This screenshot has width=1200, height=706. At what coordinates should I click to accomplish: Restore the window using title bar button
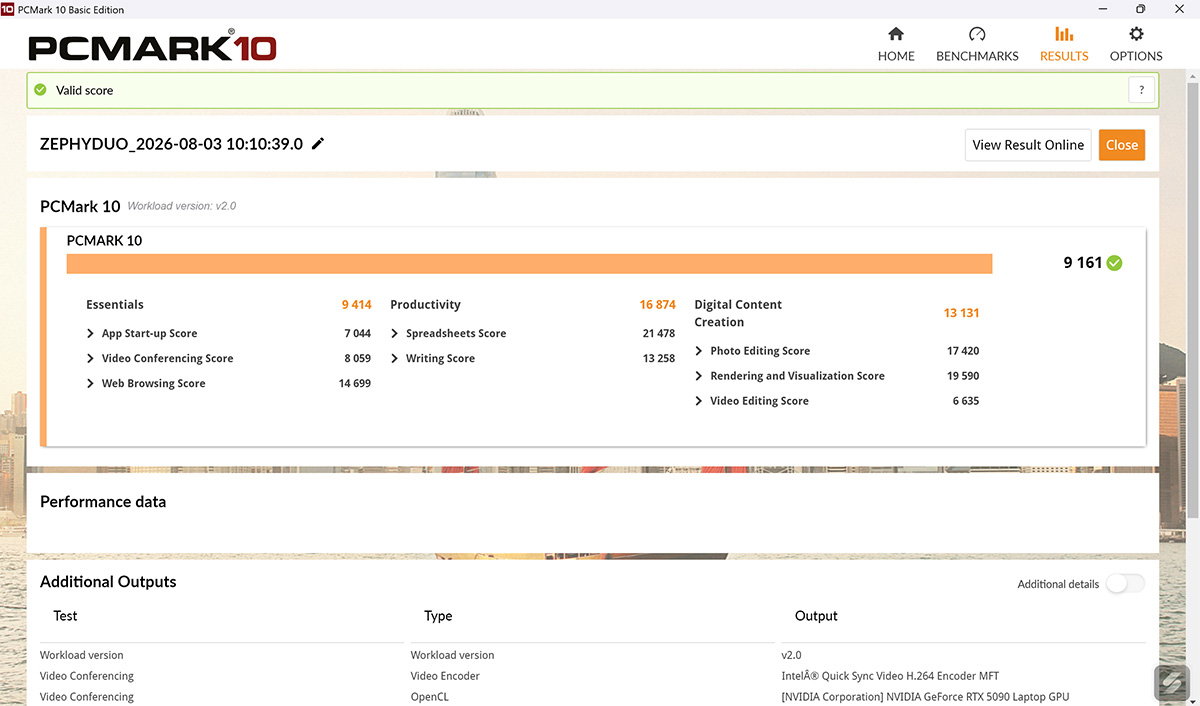1140,9
